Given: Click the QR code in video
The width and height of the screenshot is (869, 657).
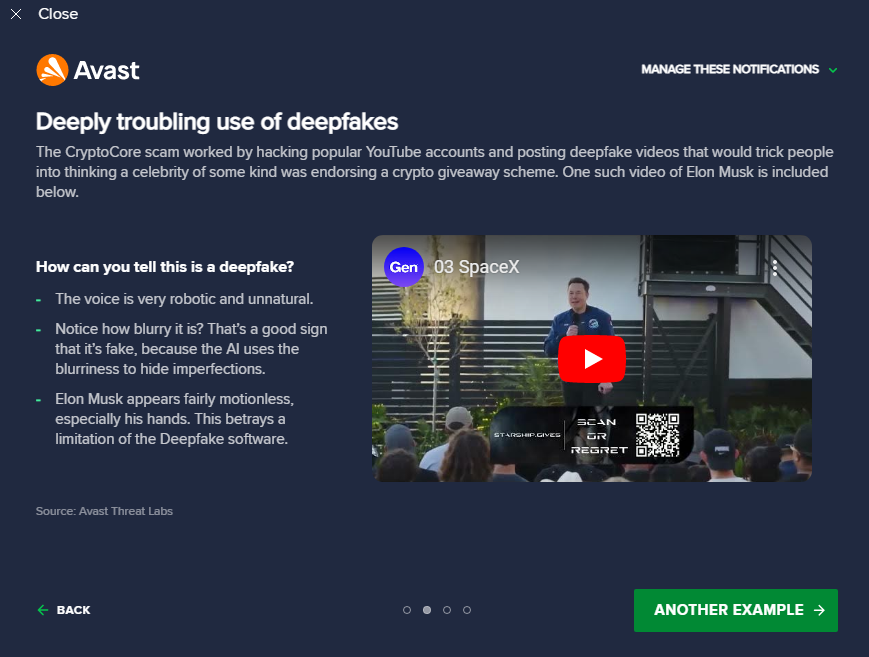Looking at the screenshot, I should (657, 435).
